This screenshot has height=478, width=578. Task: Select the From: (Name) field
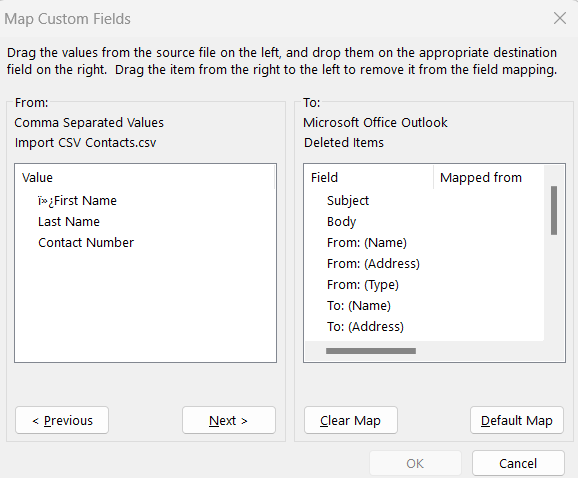point(367,243)
